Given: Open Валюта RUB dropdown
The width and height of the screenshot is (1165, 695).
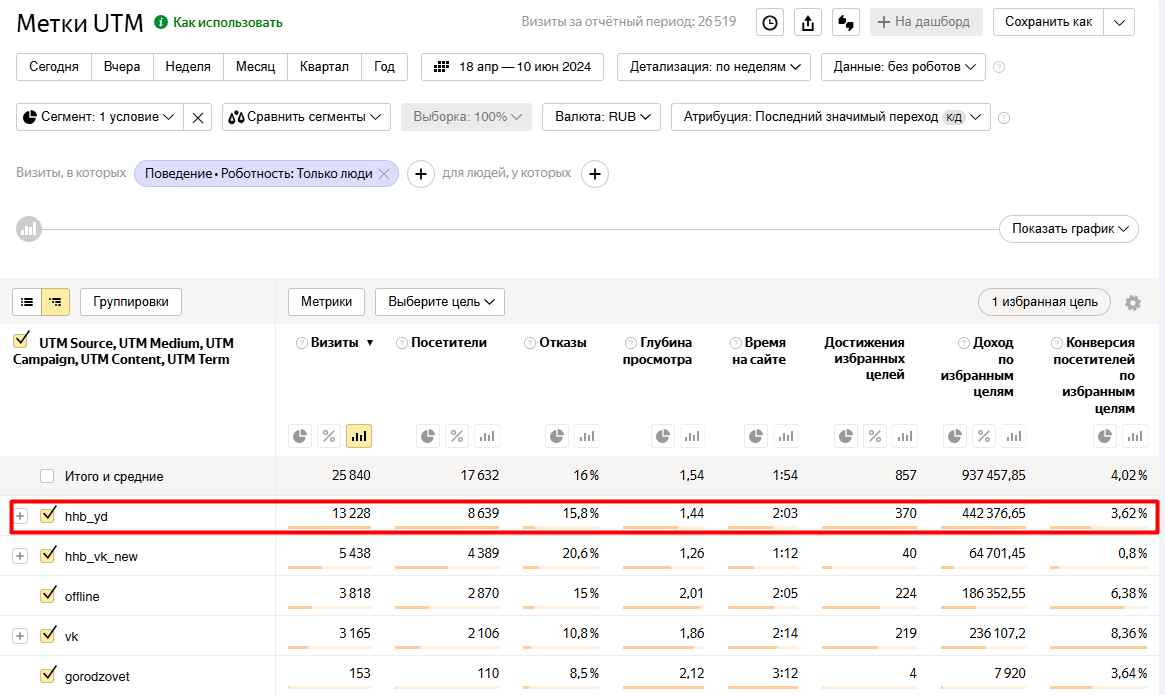Looking at the screenshot, I should click(602, 117).
